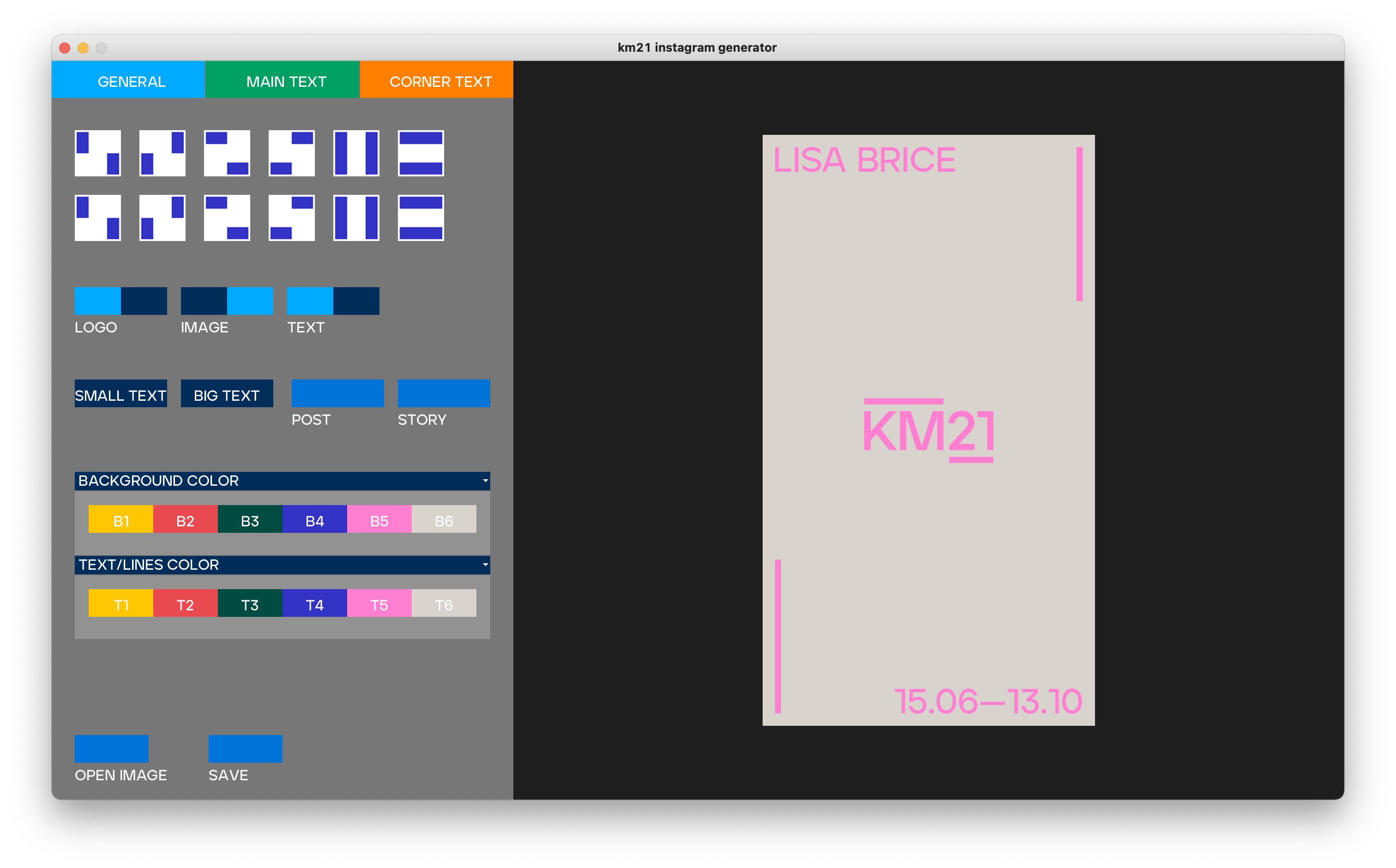Open the CORNER TEXT tab
This screenshot has width=1396, height=868.
(440, 81)
